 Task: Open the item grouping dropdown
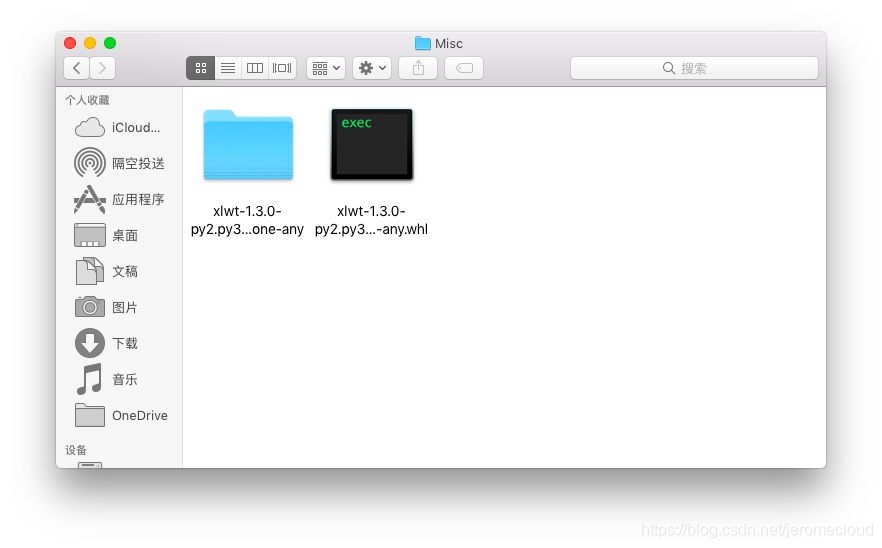[326, 68]
